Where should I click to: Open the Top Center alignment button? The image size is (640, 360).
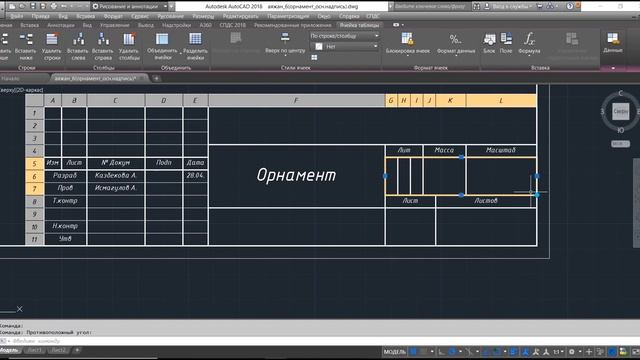pyautogui.click(x=285, y=43)
